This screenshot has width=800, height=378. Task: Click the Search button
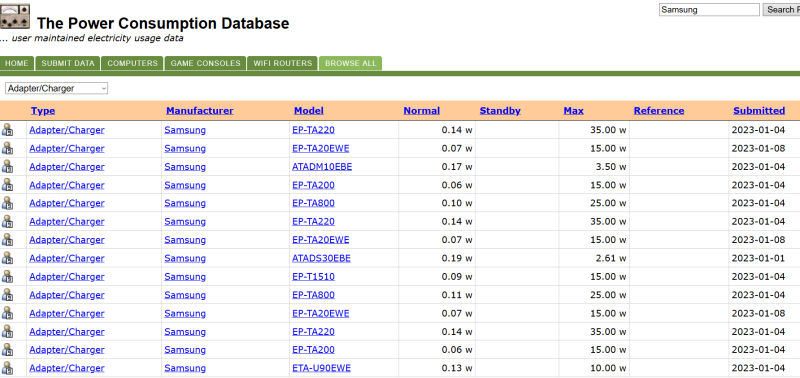pyautogui.click(x=781, y=10)
